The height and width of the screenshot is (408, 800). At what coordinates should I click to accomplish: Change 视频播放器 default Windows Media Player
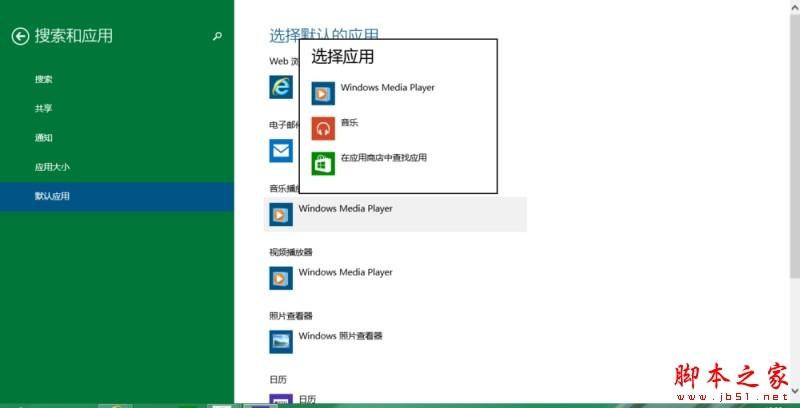[345, 272]
